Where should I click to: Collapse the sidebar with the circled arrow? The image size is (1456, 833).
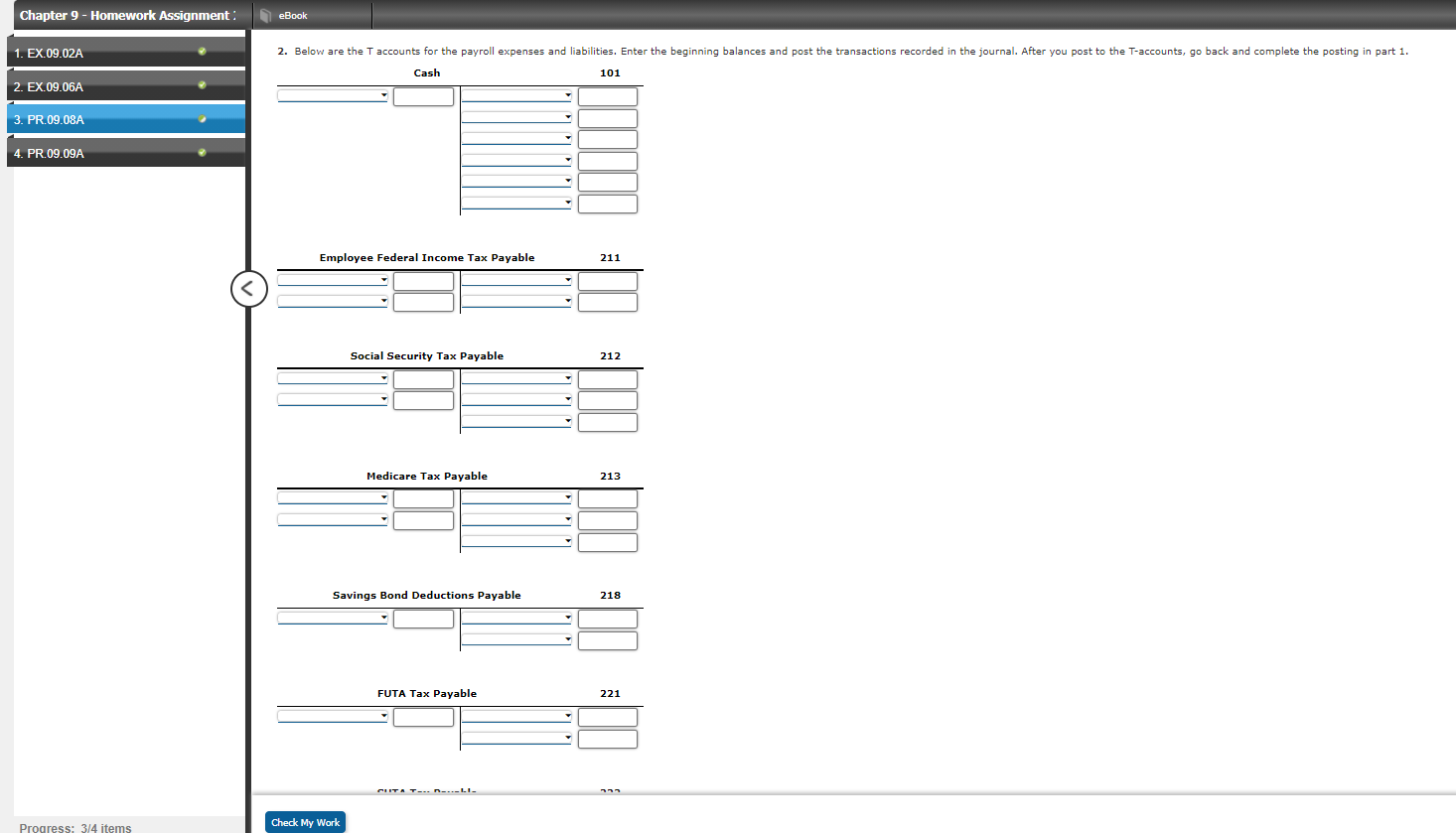pyautogui.click(x=249, y=289)
